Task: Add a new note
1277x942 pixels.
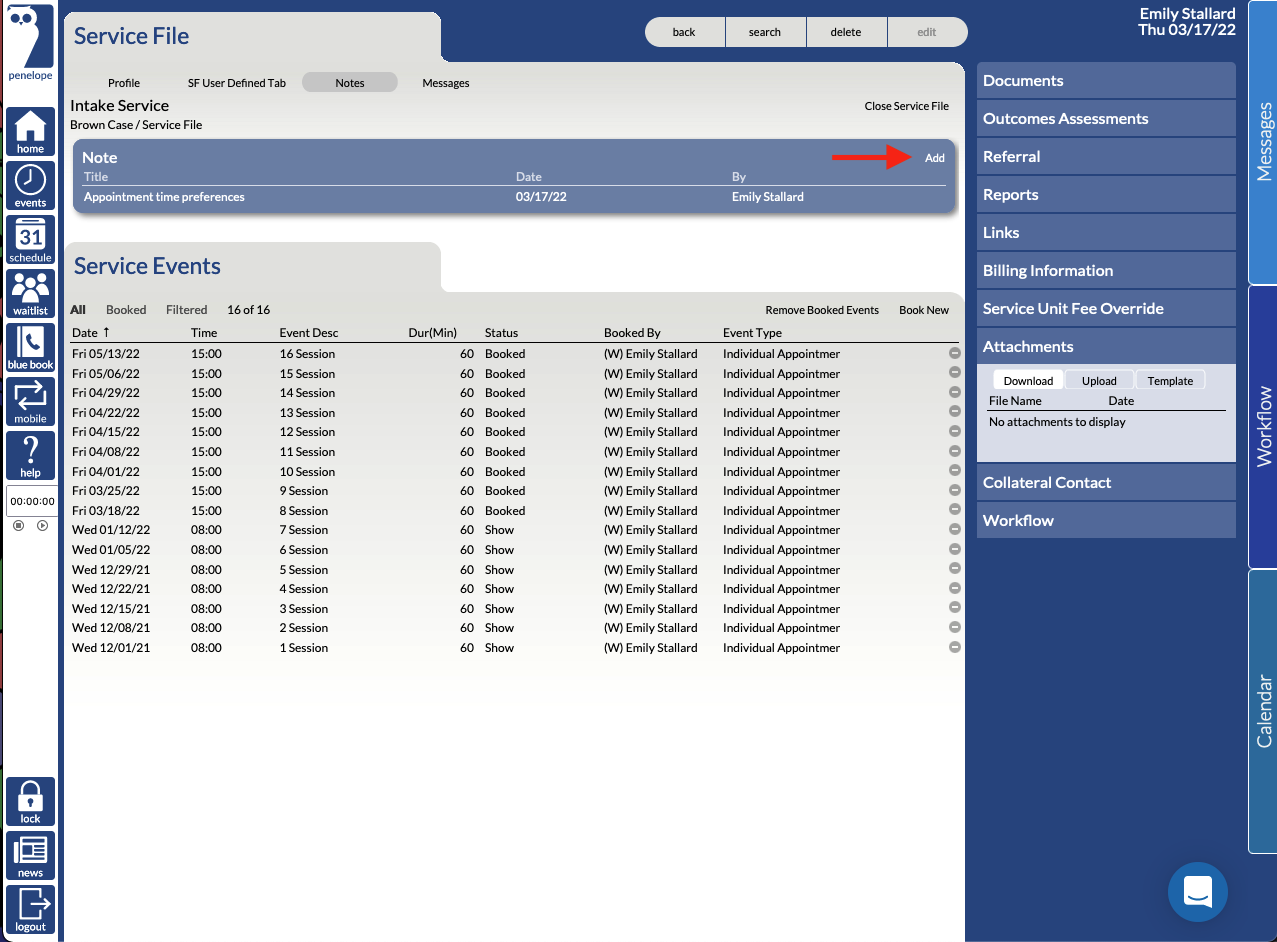Action: click(x=935, y=158)
